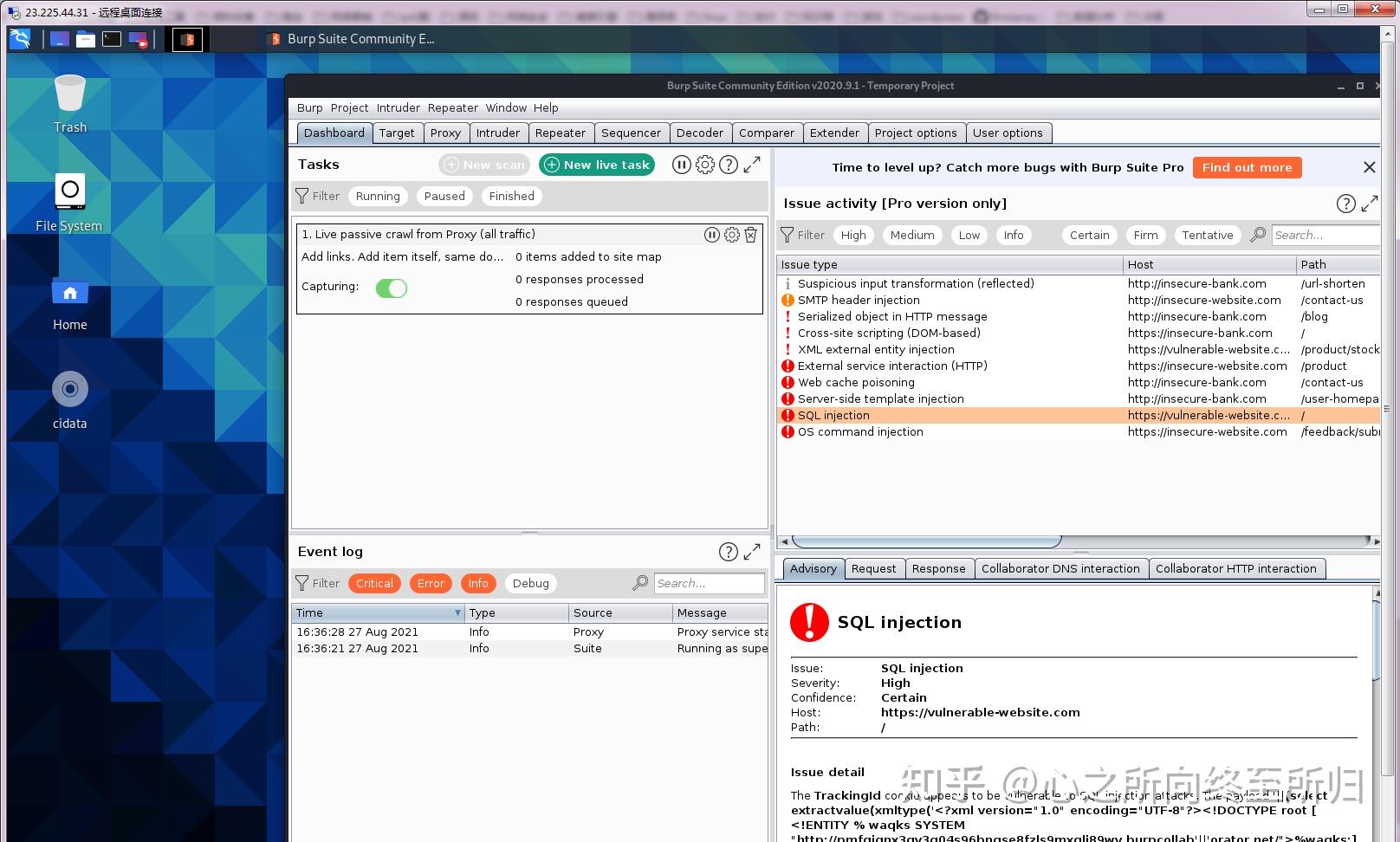Toggle the Error event log filter
This screenshot has width=1400, height=842.
coord(431,584)
